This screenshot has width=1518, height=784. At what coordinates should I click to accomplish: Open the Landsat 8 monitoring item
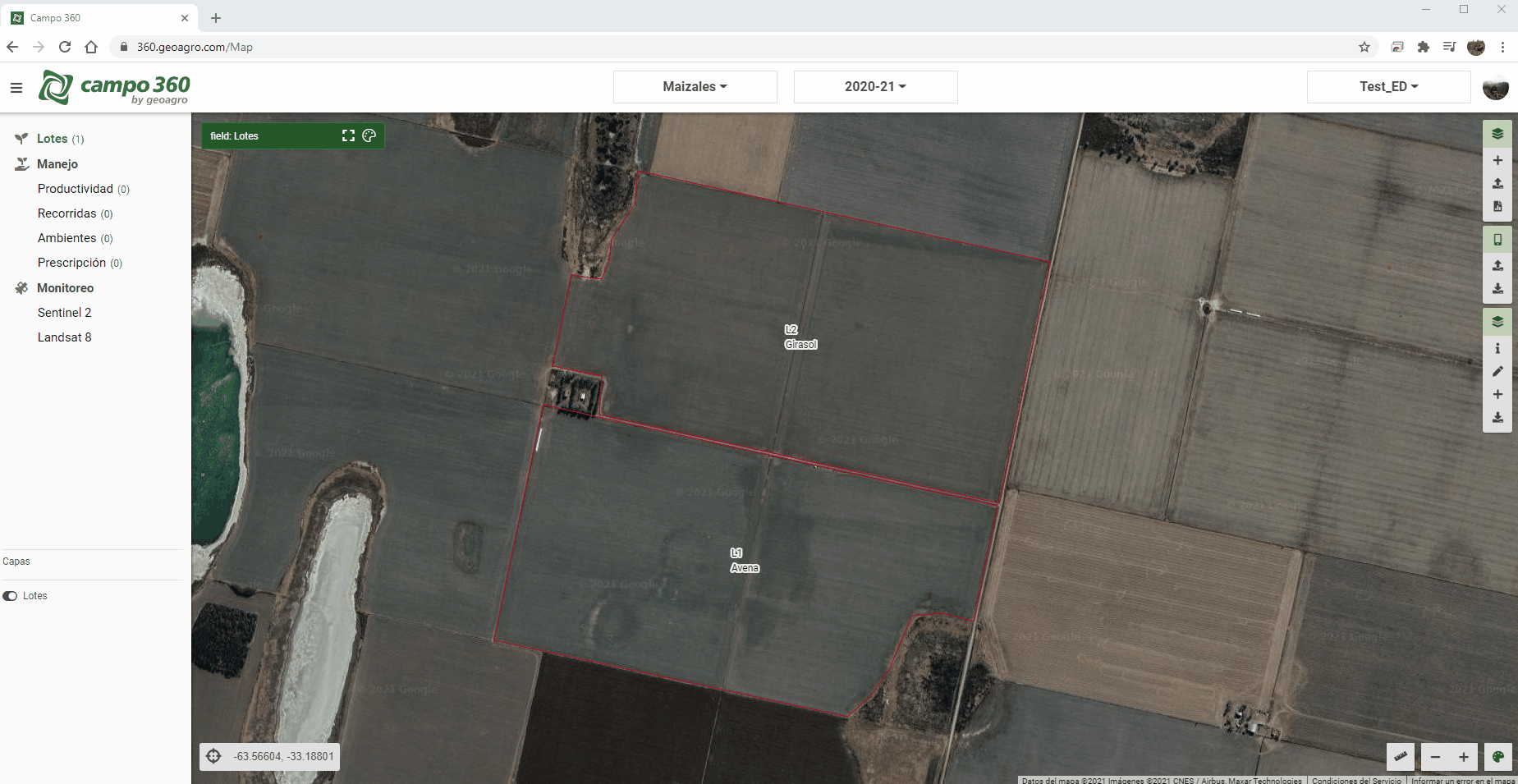(65, 337)
